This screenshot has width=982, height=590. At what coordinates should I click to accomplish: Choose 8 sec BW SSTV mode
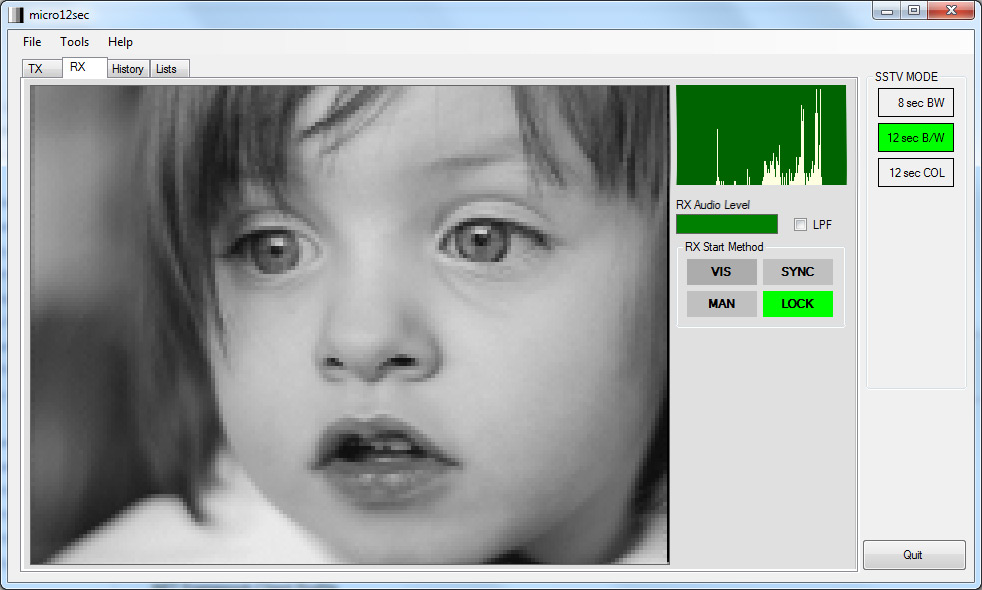click(916, 103)
